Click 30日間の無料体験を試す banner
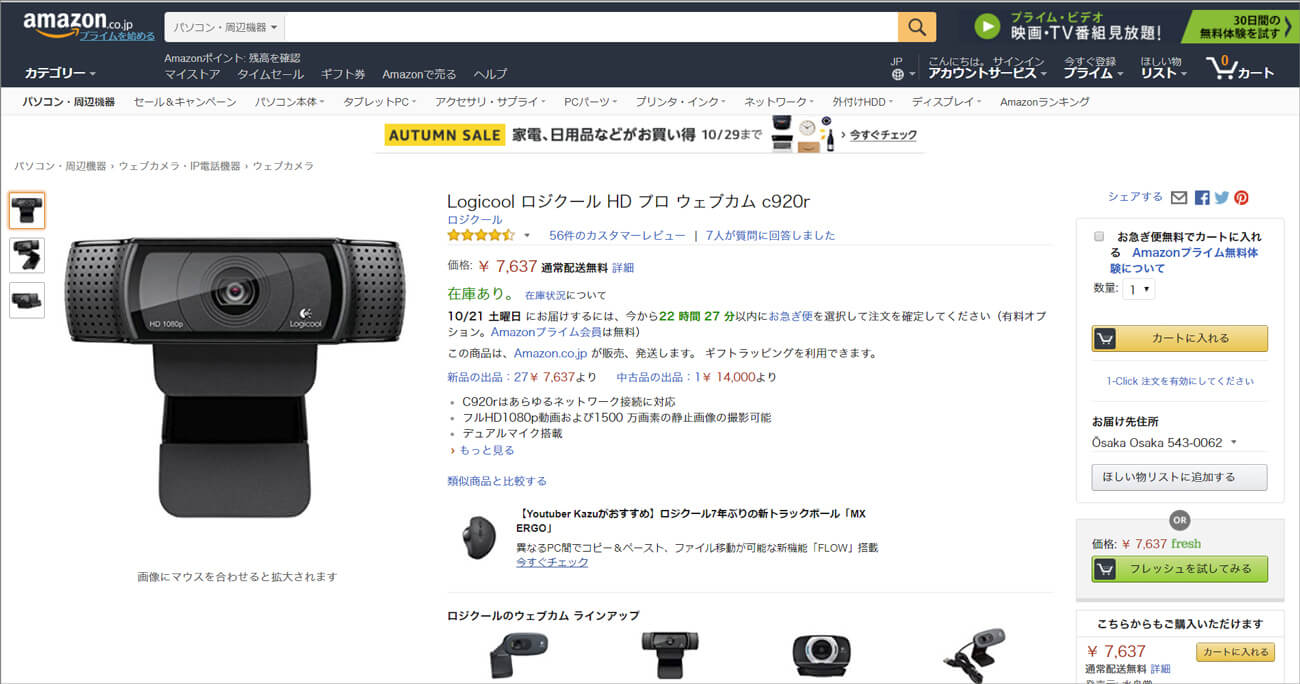Image resolution: width=1300 pixels, height=684 pixels. [1241, 27]
